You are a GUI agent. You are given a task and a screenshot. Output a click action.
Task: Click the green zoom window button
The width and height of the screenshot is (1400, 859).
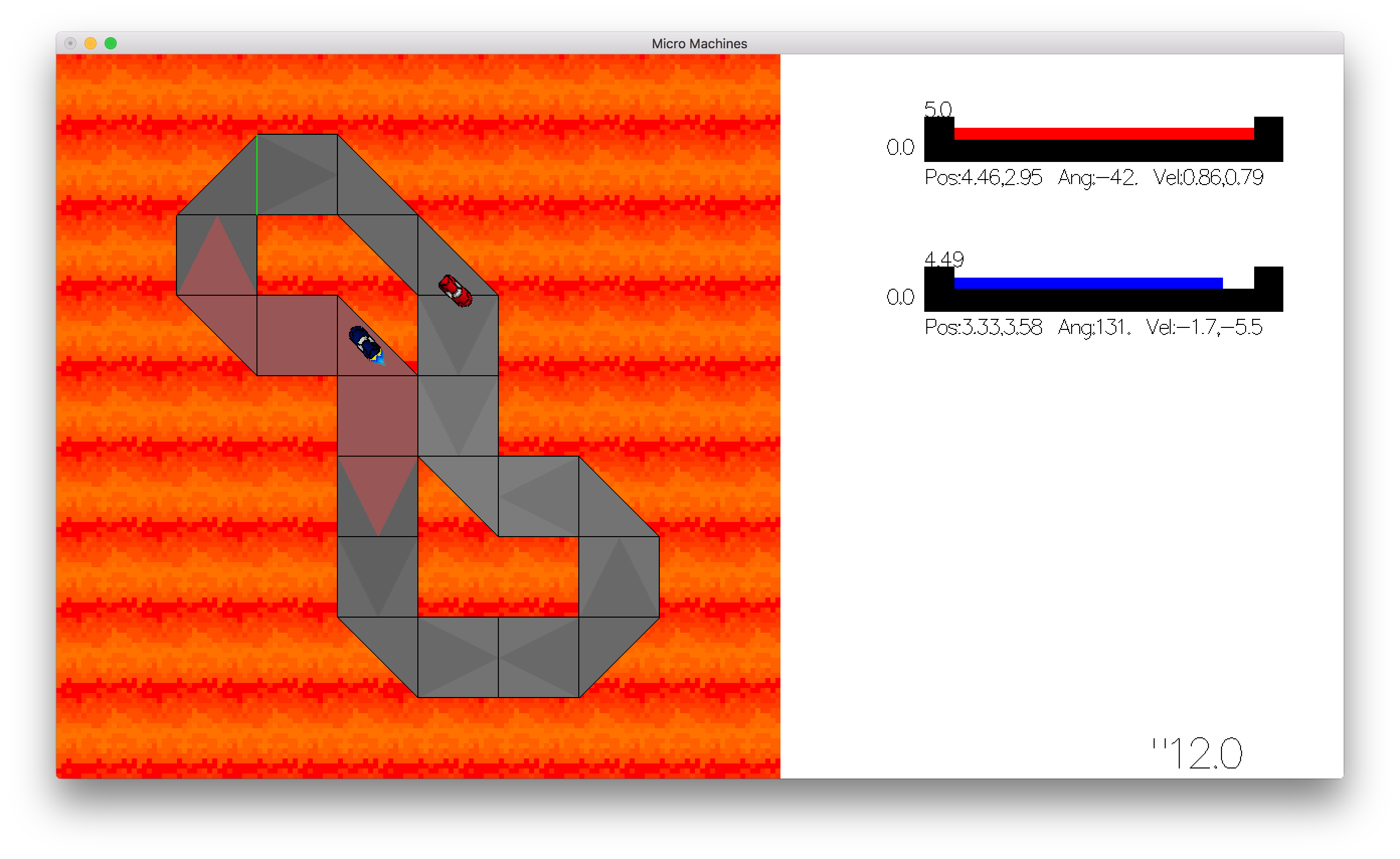click(x=111, y=43)
